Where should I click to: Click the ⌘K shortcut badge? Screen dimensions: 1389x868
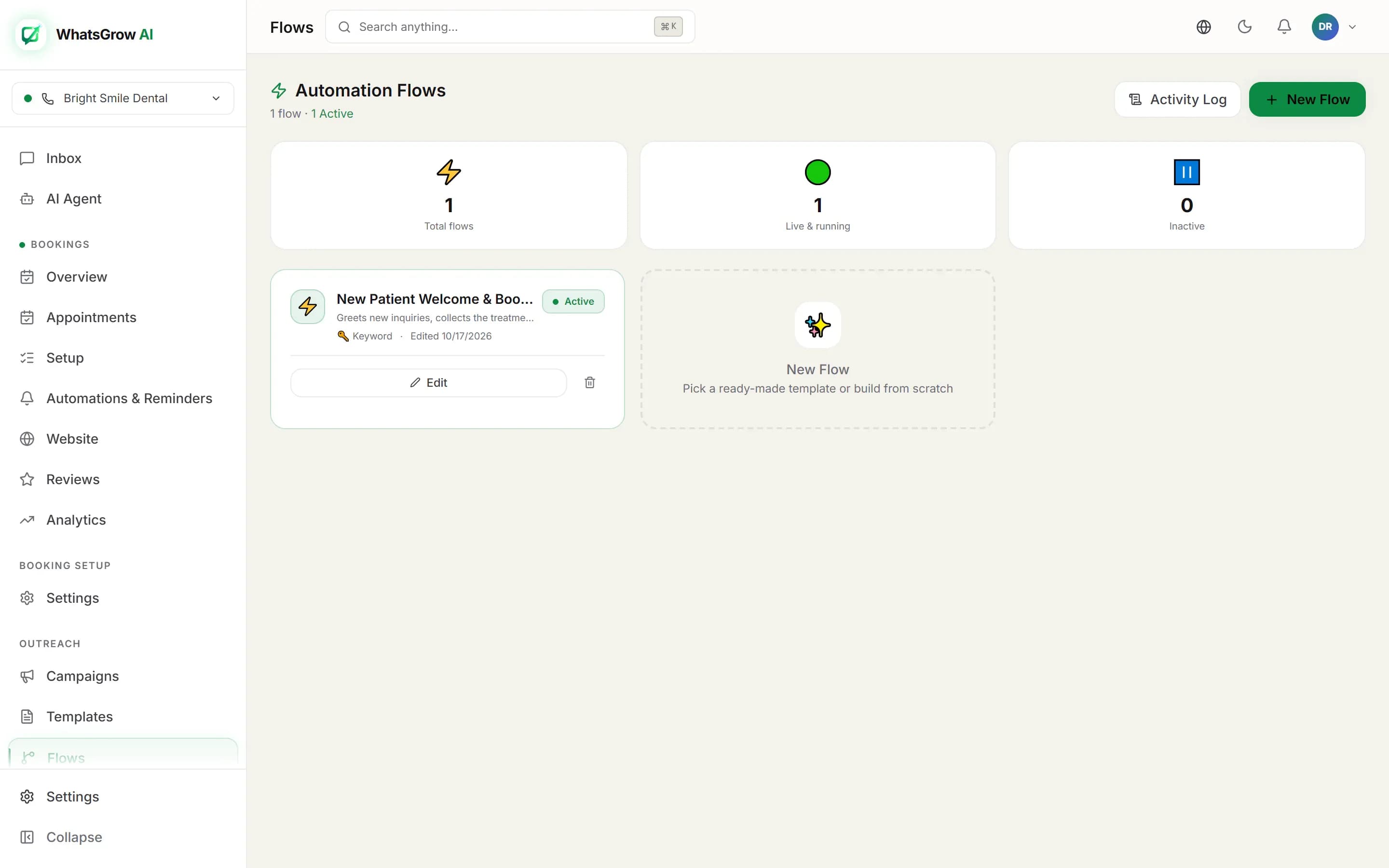click(x=668, y=27)
